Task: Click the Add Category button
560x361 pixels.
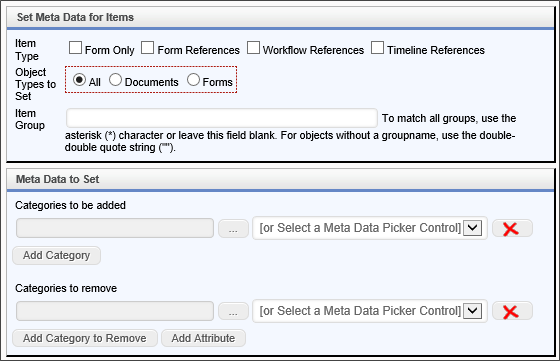Action: [56, 256]
